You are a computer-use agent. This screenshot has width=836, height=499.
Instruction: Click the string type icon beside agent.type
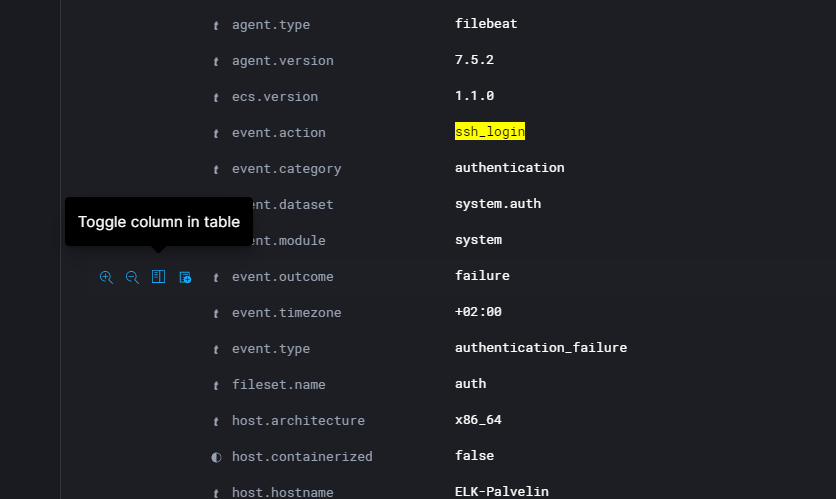pyautogui.click(x=216, y=25)
